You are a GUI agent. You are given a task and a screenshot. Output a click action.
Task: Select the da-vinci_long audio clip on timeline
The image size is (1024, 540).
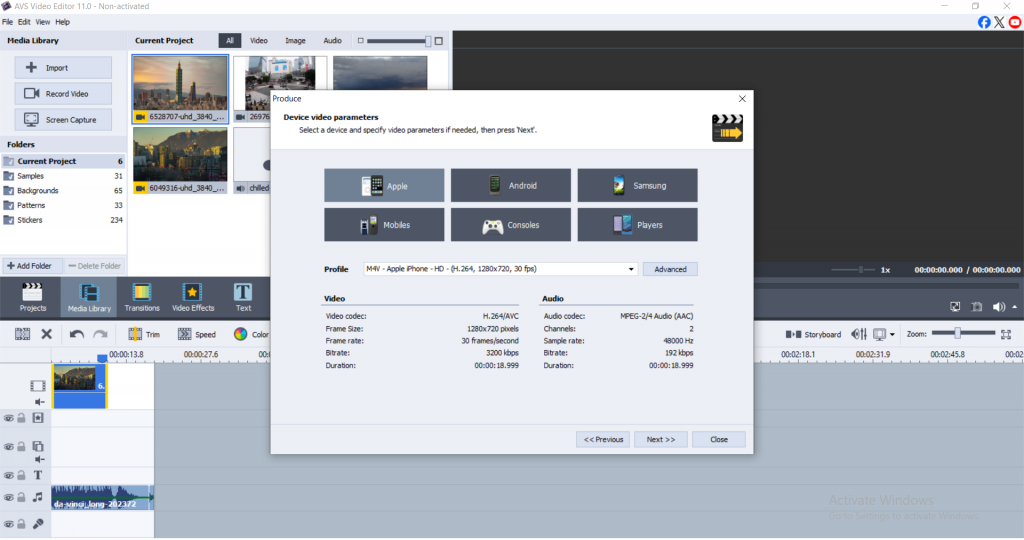point(103,498)
